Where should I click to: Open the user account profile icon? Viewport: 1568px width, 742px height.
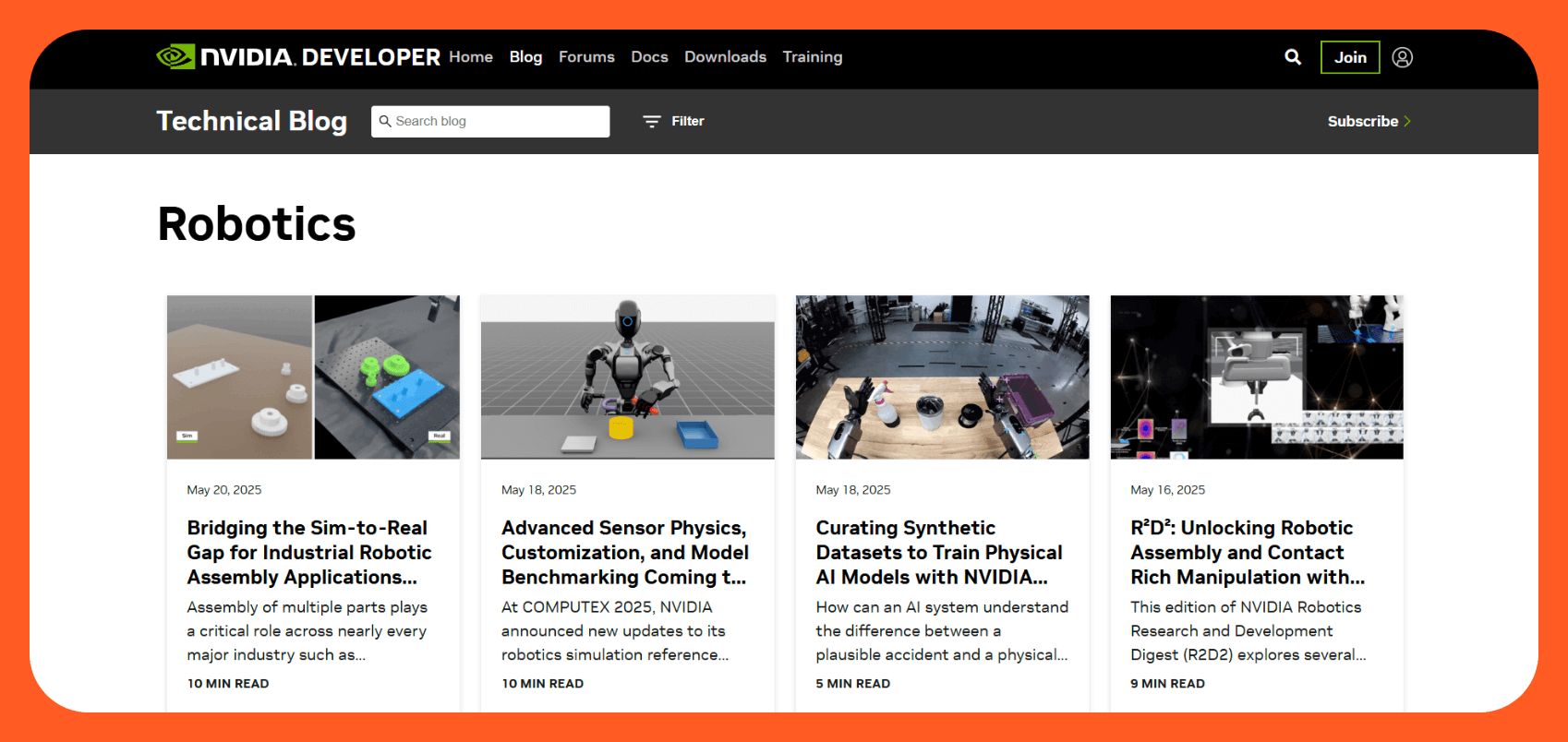[1402, 57]
